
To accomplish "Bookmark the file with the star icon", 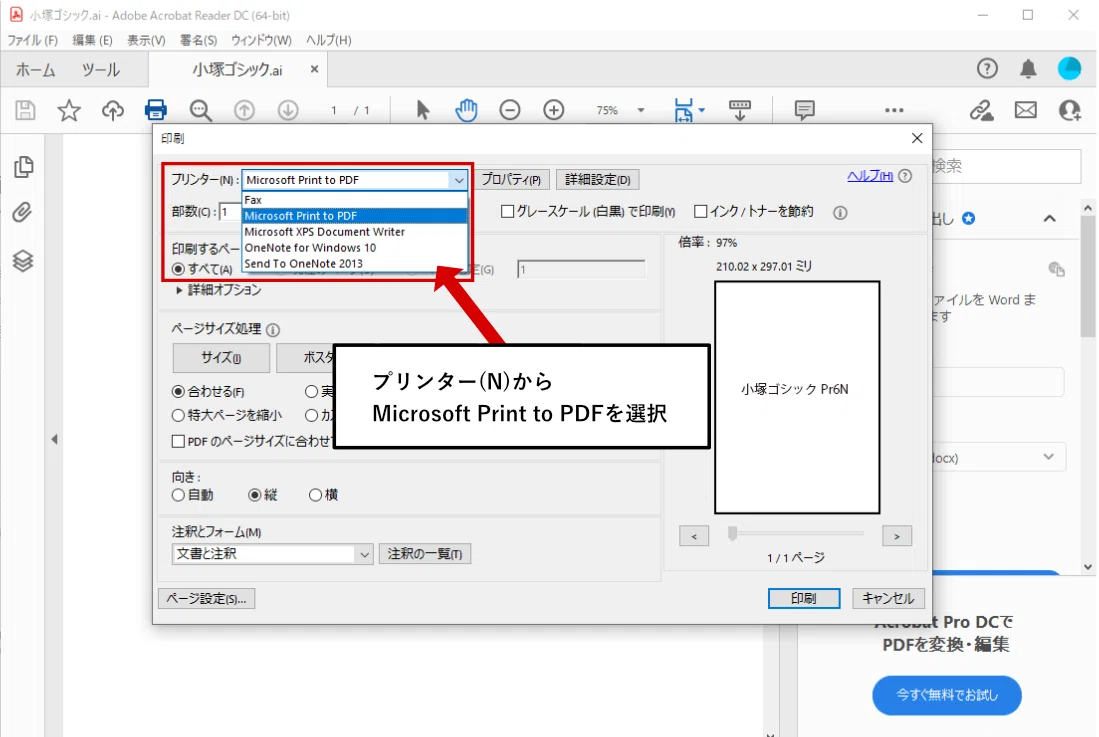I will [x=69, y=110].
